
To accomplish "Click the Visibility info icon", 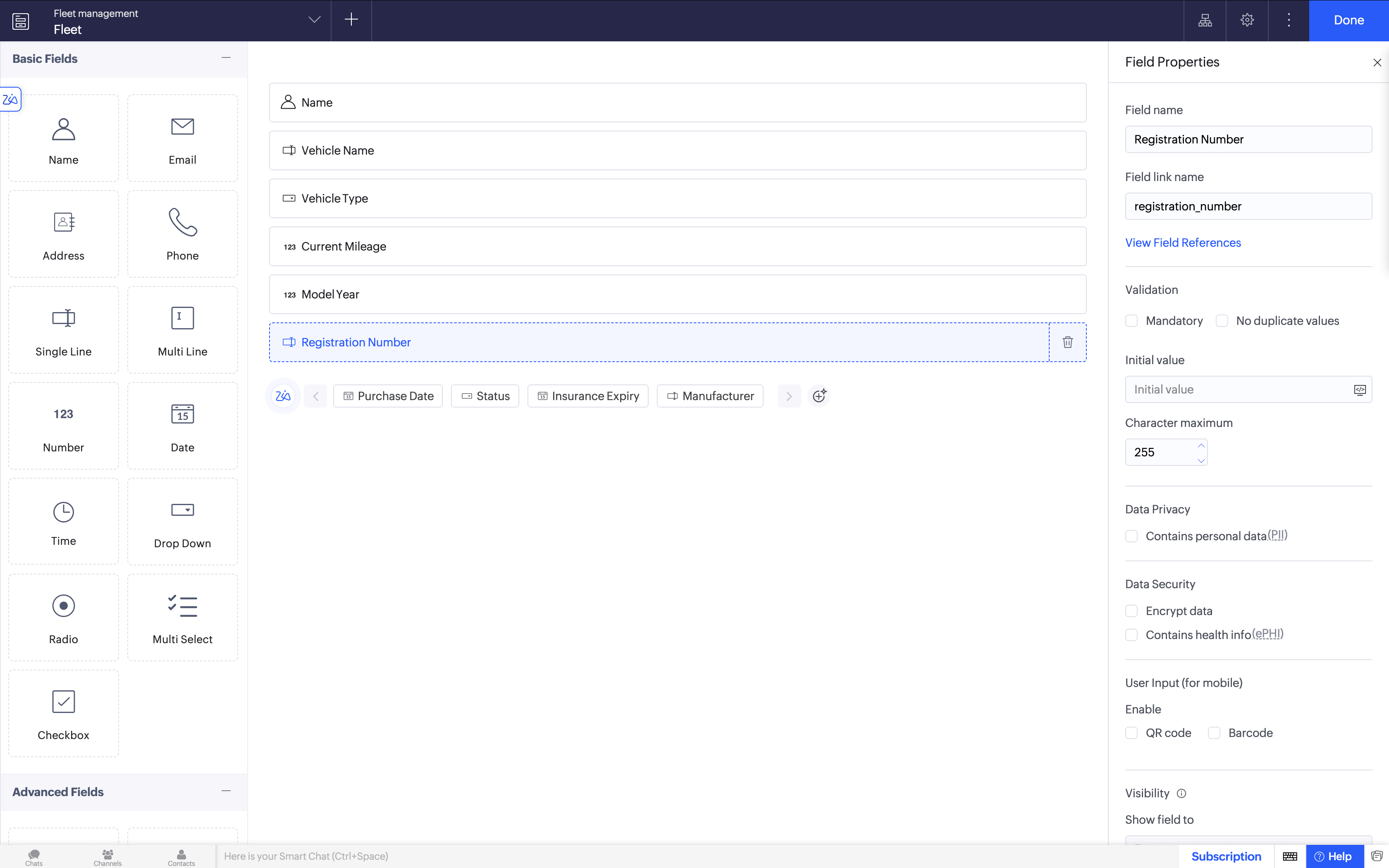I will [x=1181, y=793].
